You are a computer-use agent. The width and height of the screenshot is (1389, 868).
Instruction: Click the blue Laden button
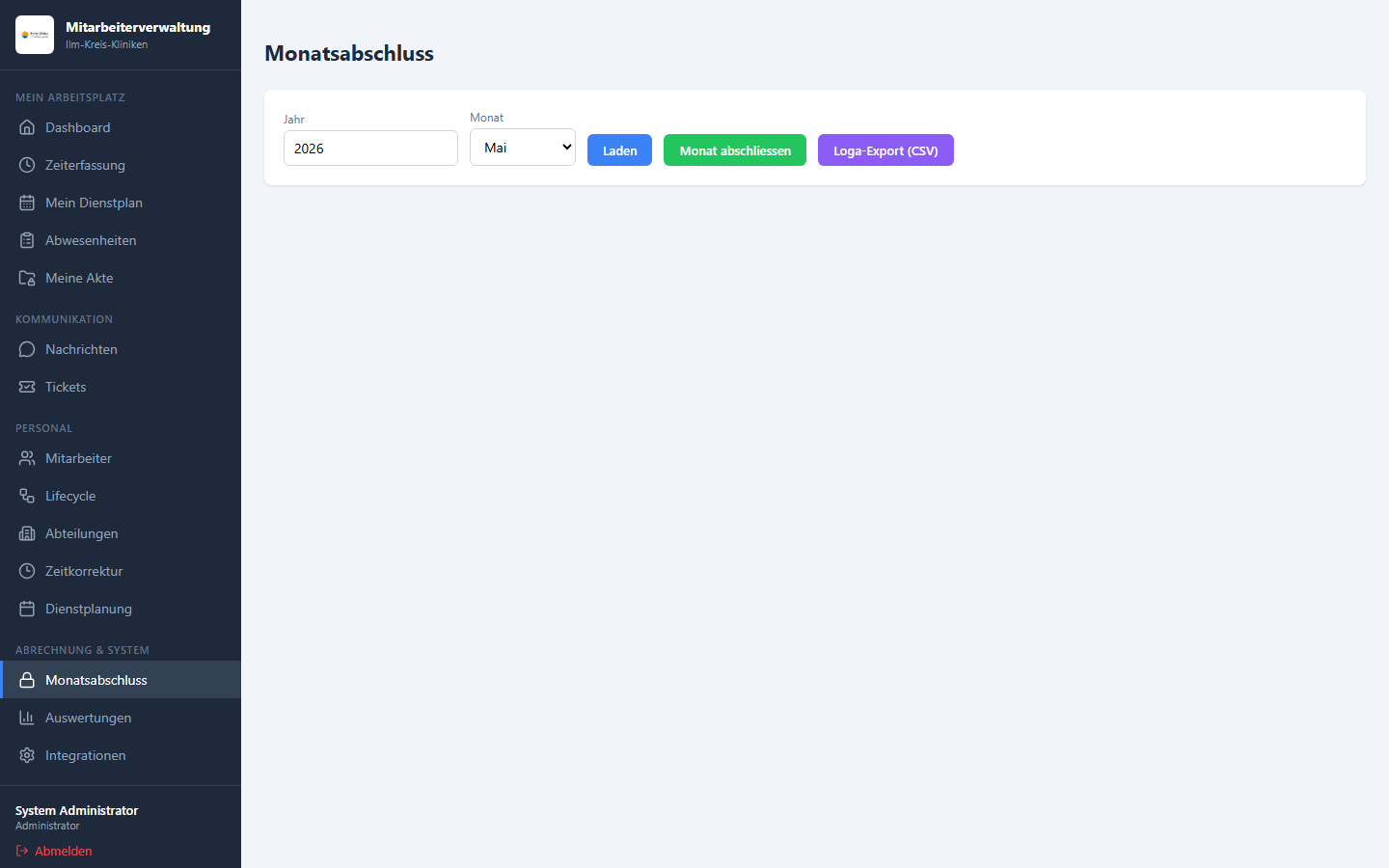tap(619, 150)
